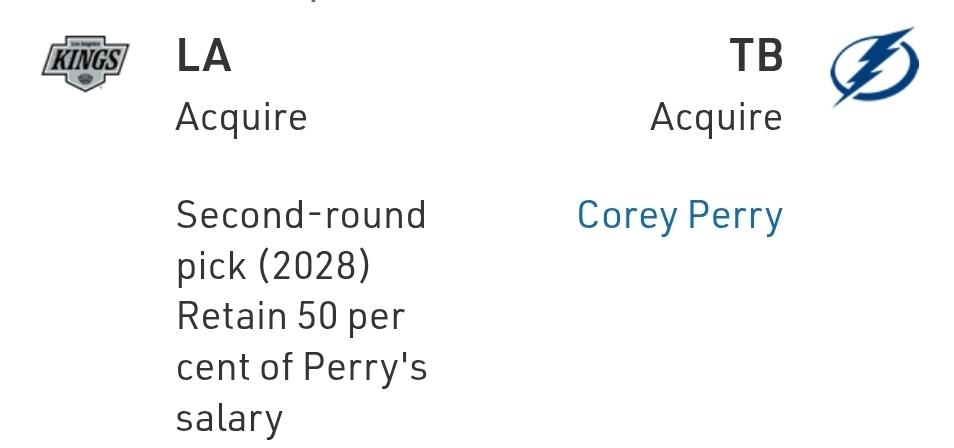Click the word pick in LA column

coord(211,266)
